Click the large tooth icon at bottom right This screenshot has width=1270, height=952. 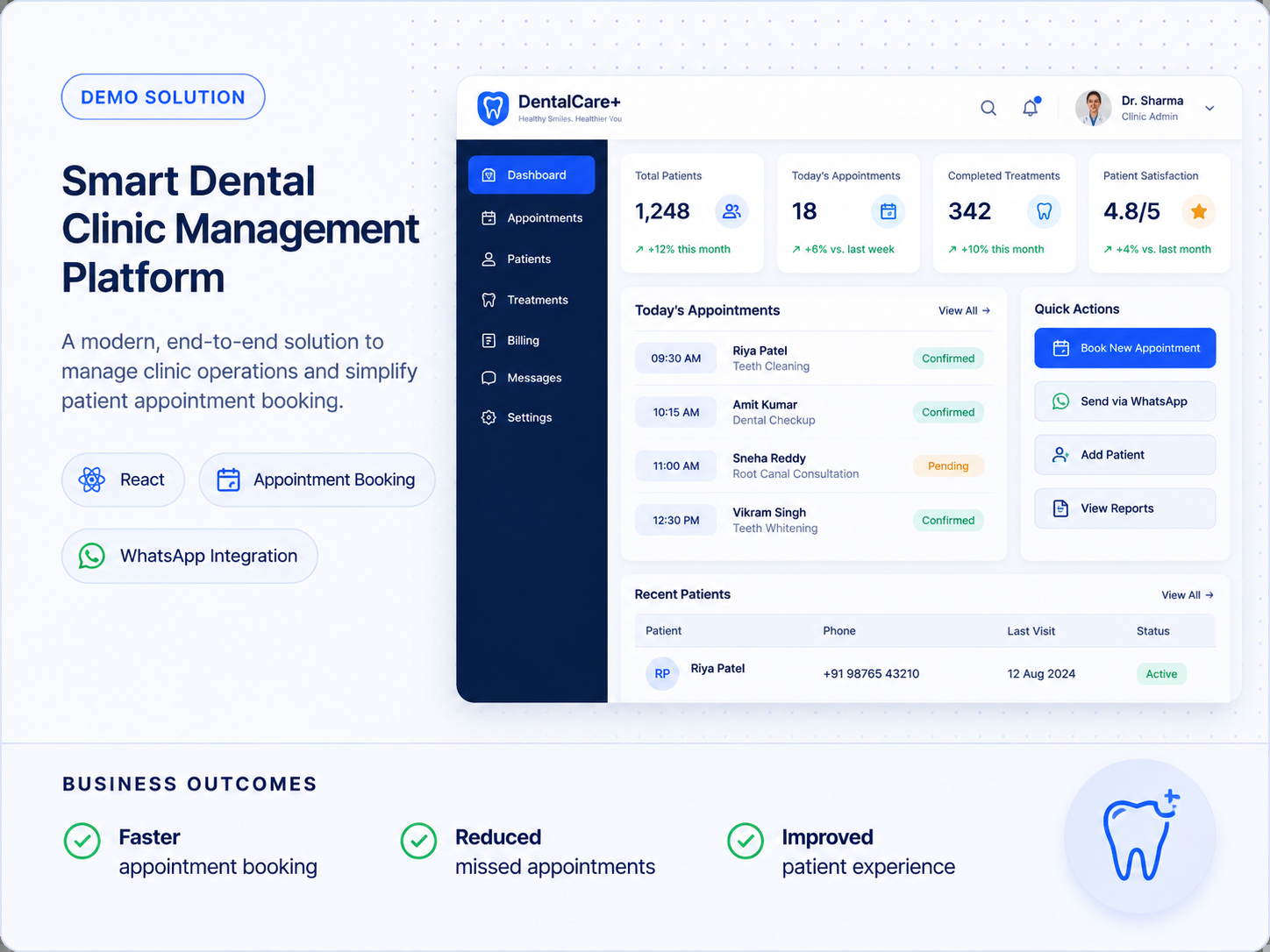tap(1140, 836)
